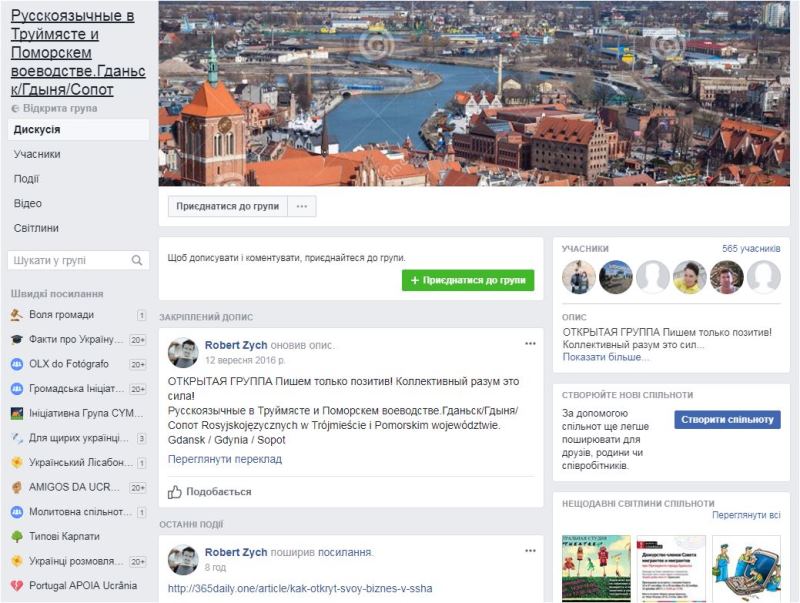Select the Відео tab in sidebar
The height and width of the screenshot is (603, 800).
tap(28, 203)
